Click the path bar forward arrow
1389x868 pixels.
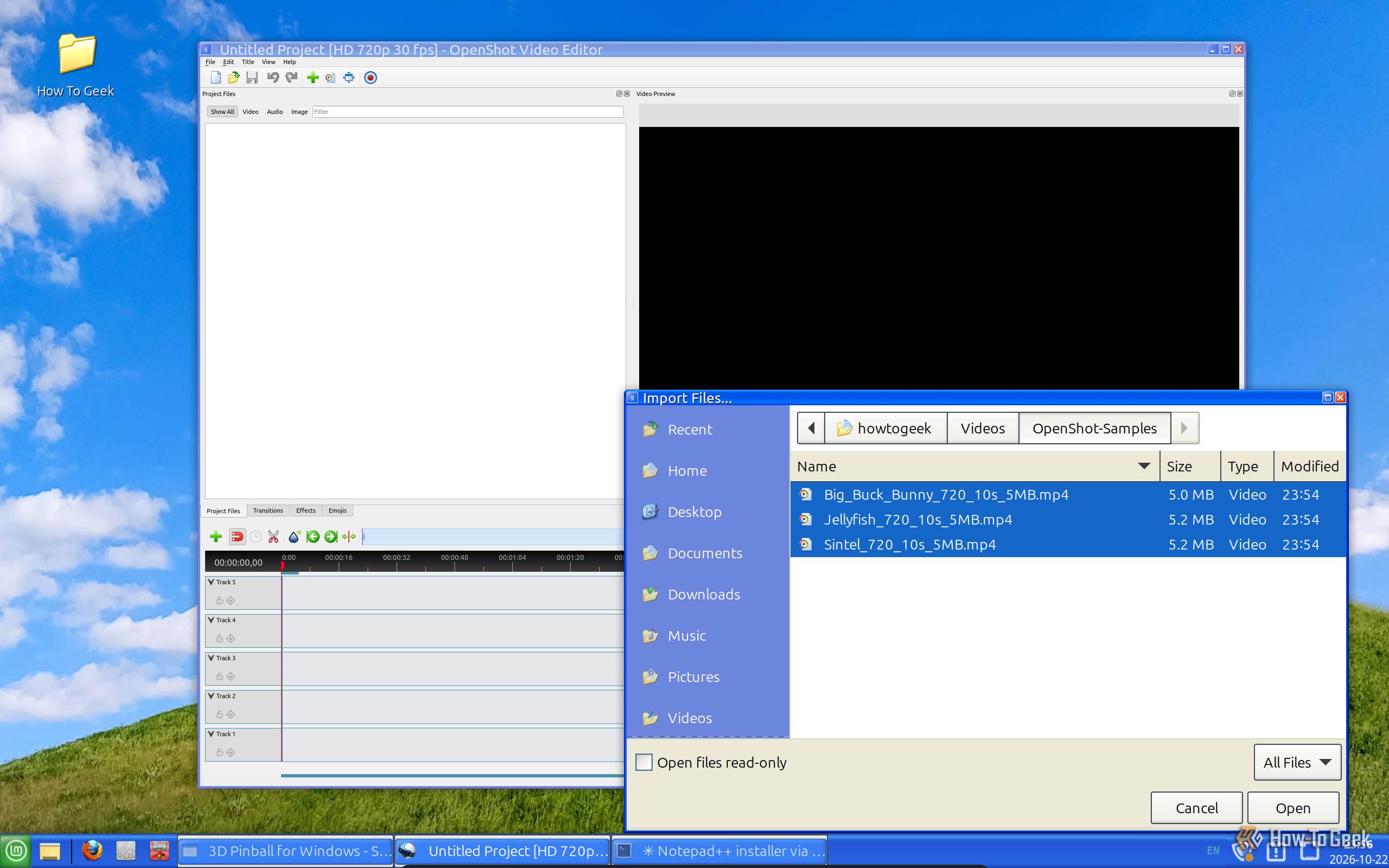coord(1184,428)
